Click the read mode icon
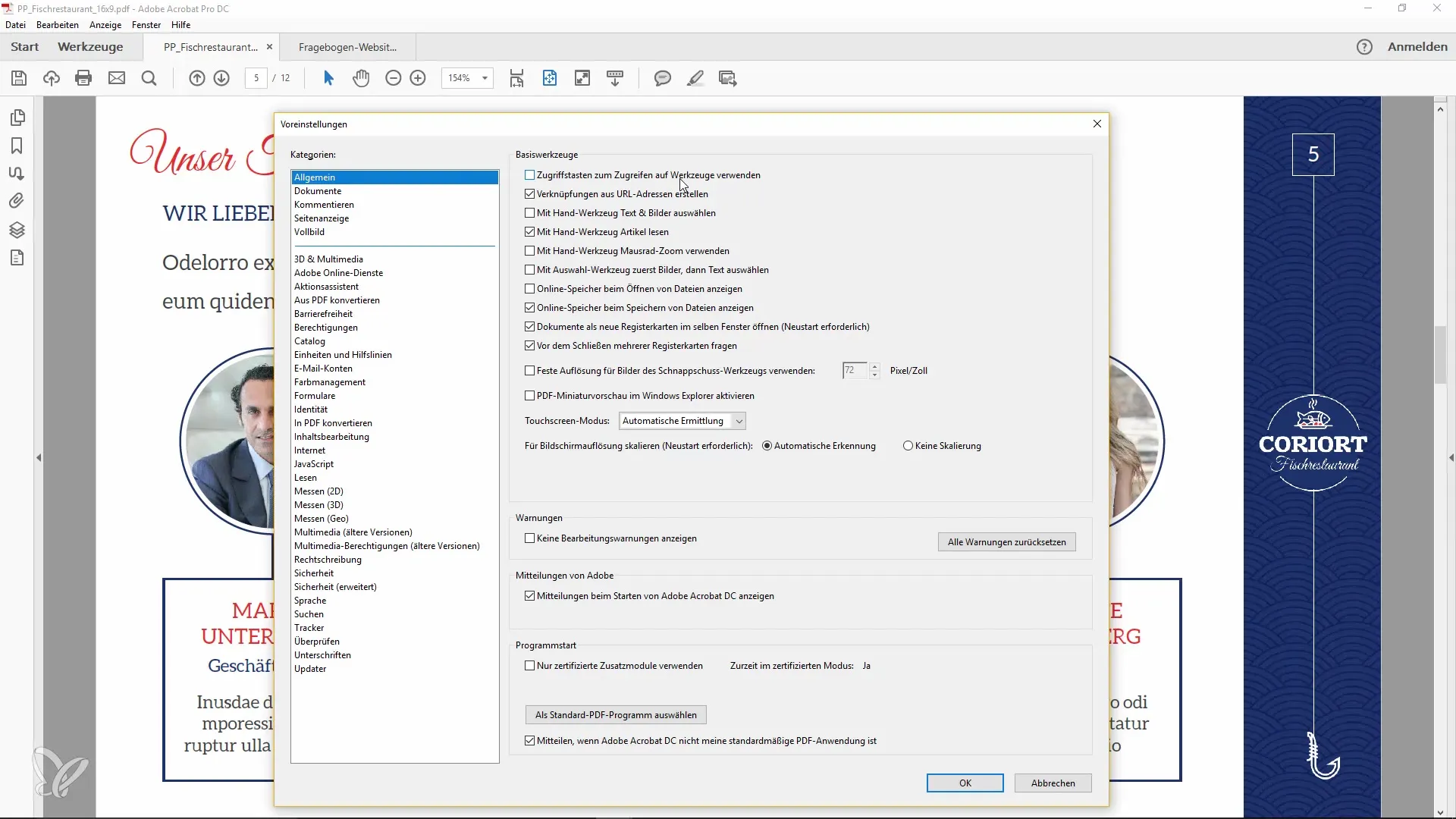Viewport: 1456px width, 819px height. pos(615,78)
